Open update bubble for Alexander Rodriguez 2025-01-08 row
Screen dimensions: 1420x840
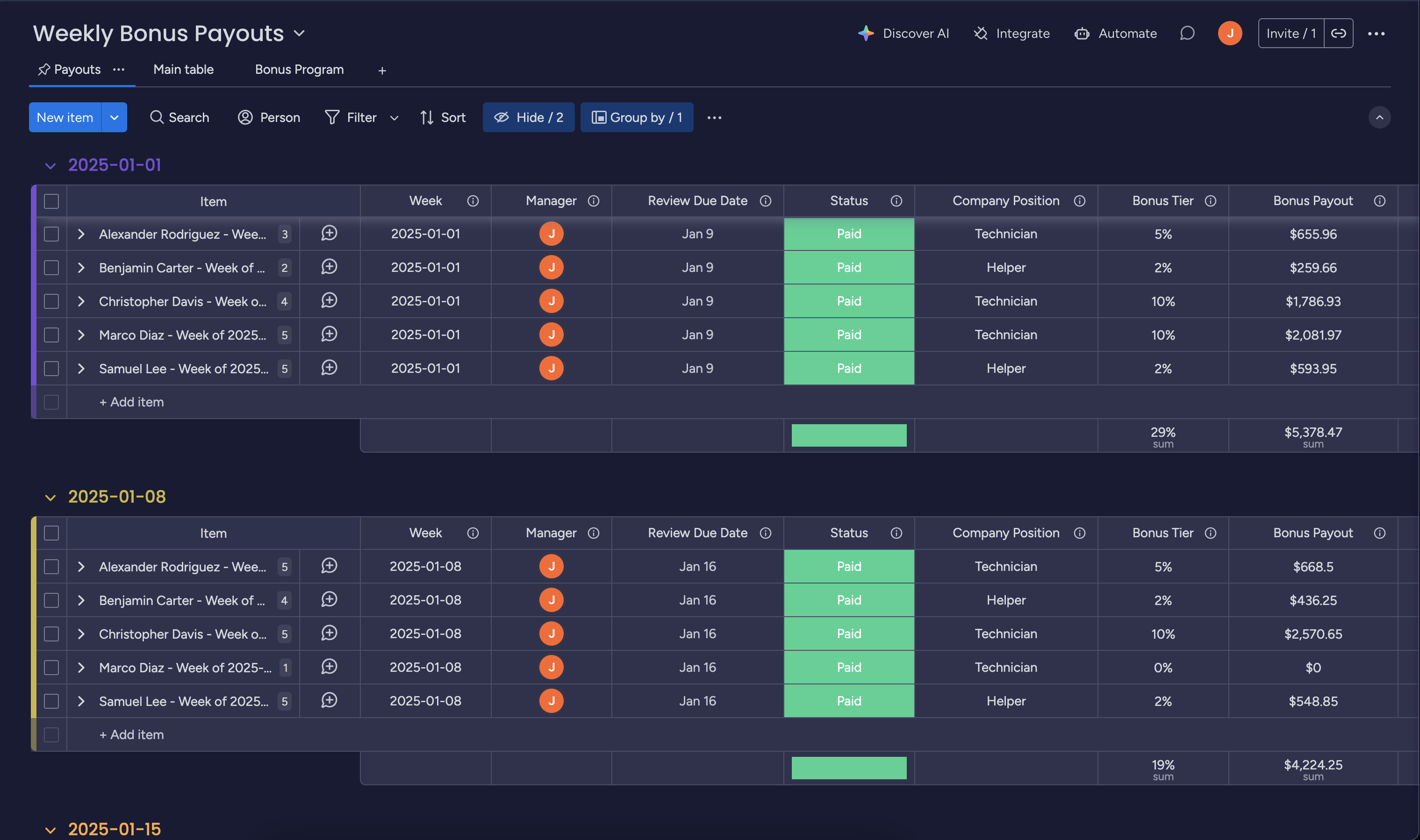pyautogui.click(x=329, y=565)
